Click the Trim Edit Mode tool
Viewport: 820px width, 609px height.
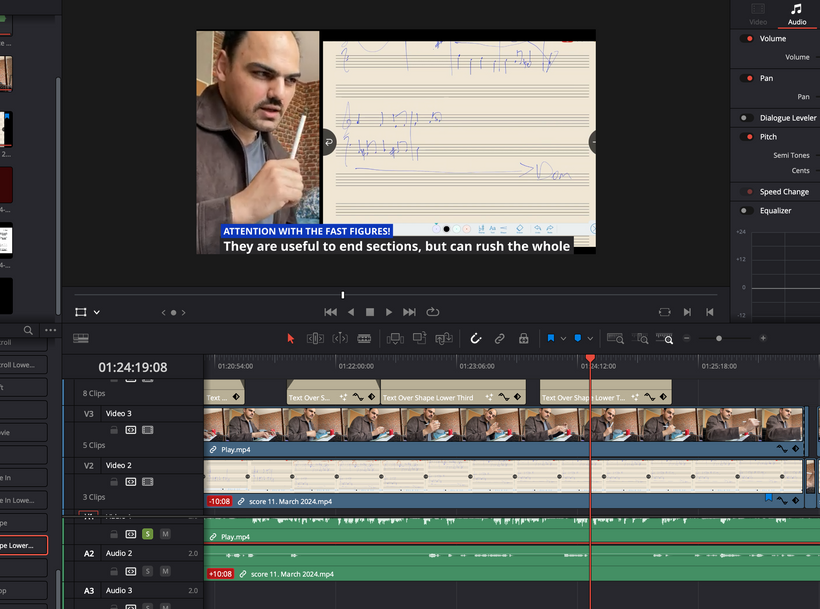coord(315,339)
